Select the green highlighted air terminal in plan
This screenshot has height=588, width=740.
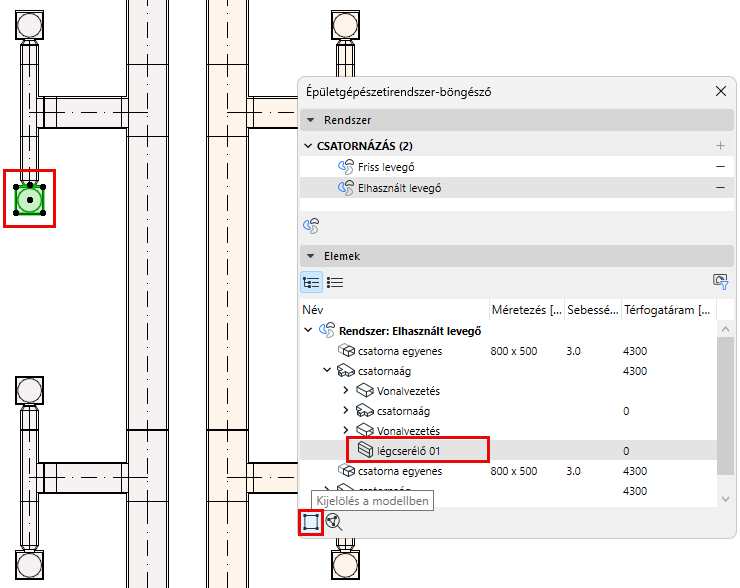(30, 200)
